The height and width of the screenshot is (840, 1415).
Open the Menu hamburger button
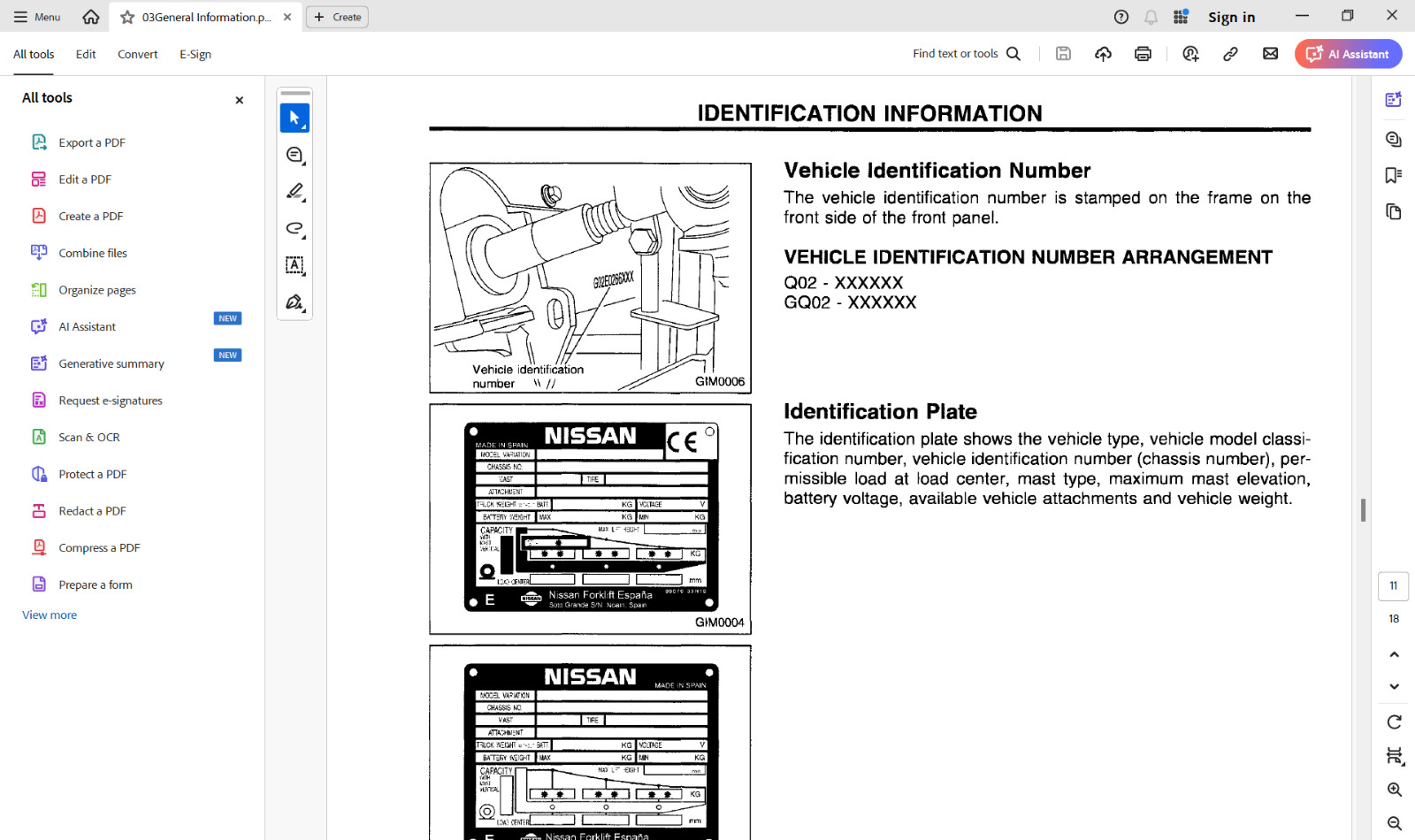point(37,17)
